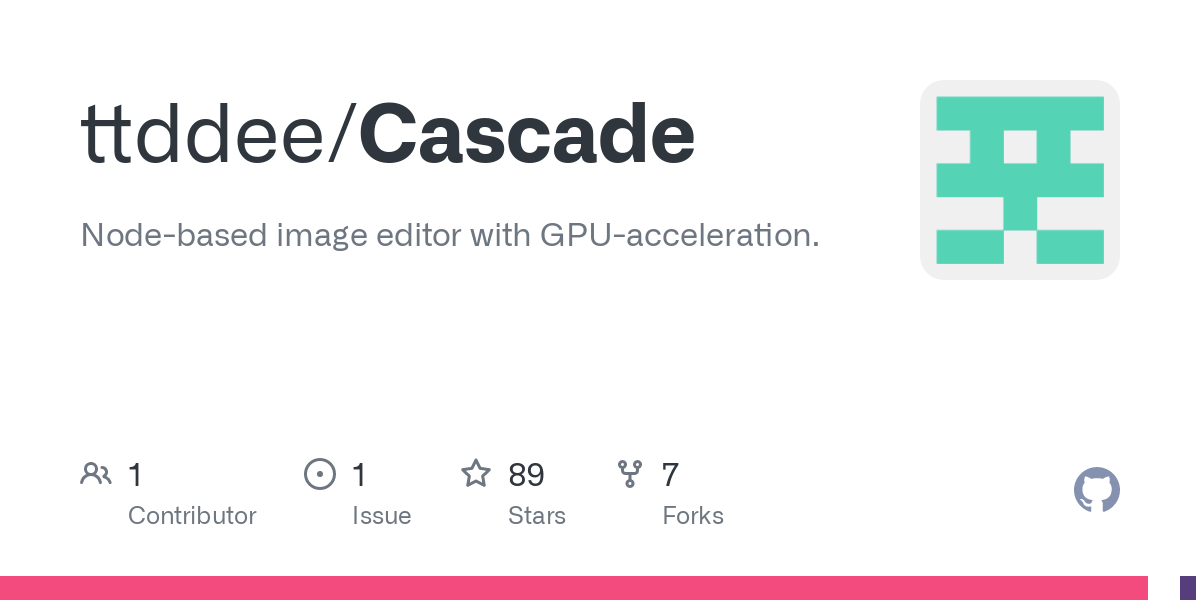Screen dimensions: 1200x600
Task: Open the GitHub Octocat logo
Action: click(1096, 490)
